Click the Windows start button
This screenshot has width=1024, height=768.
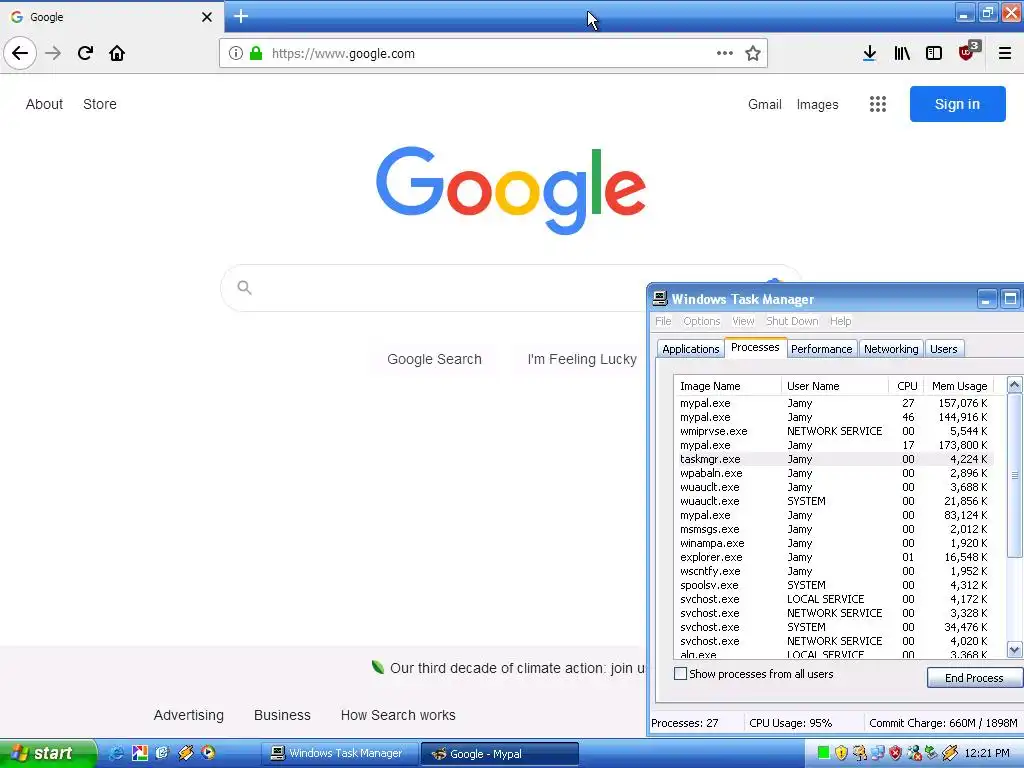(x=48, y=753)
